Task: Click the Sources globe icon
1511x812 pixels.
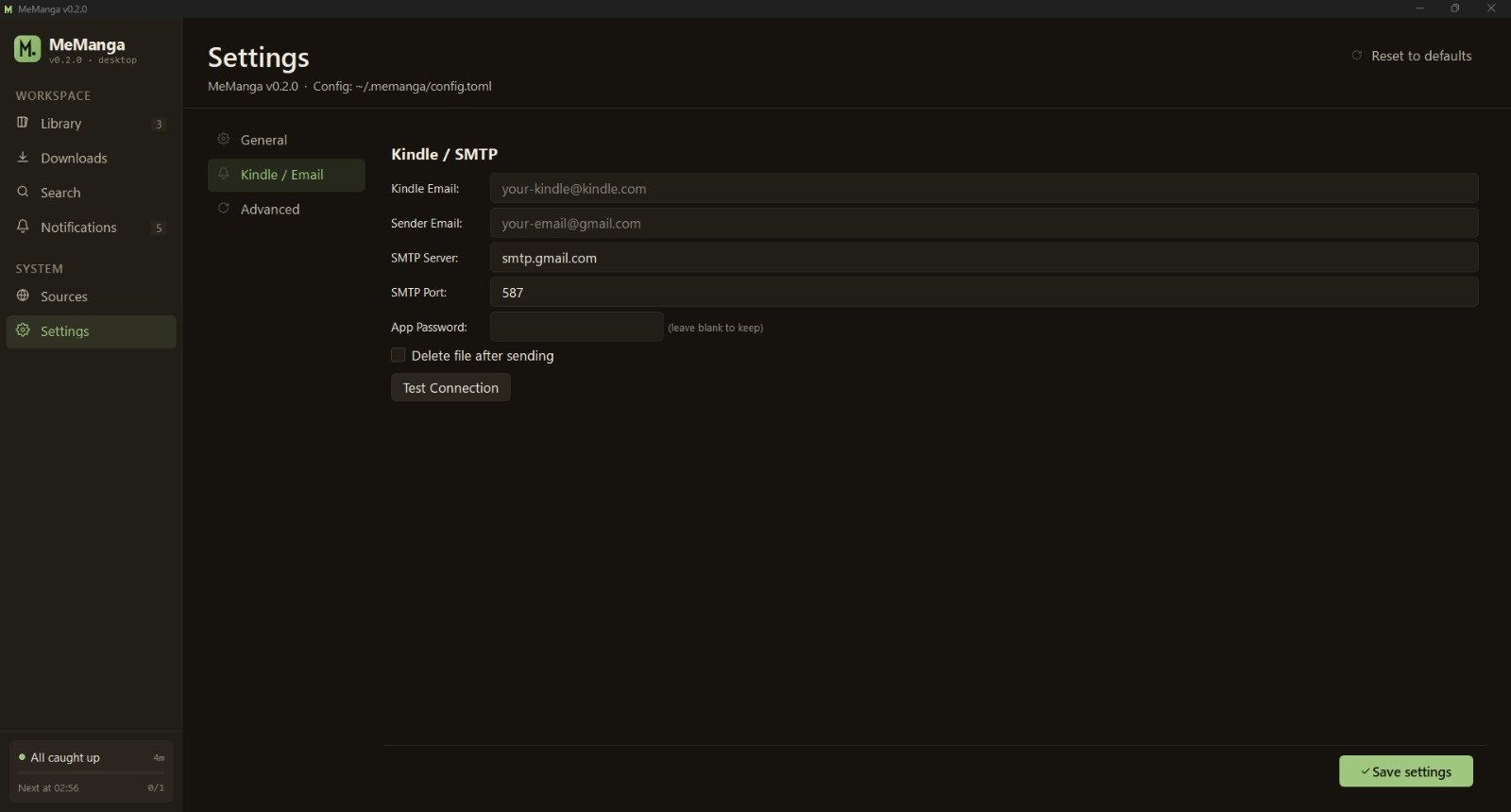Action: [x=23, y=296]
